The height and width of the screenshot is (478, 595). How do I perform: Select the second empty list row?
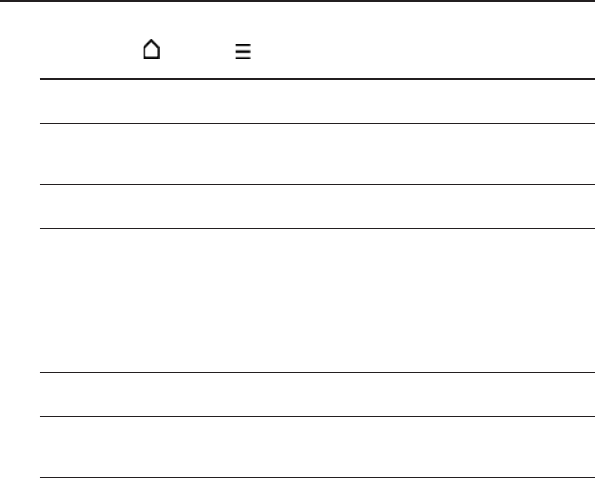pos(317,154)
